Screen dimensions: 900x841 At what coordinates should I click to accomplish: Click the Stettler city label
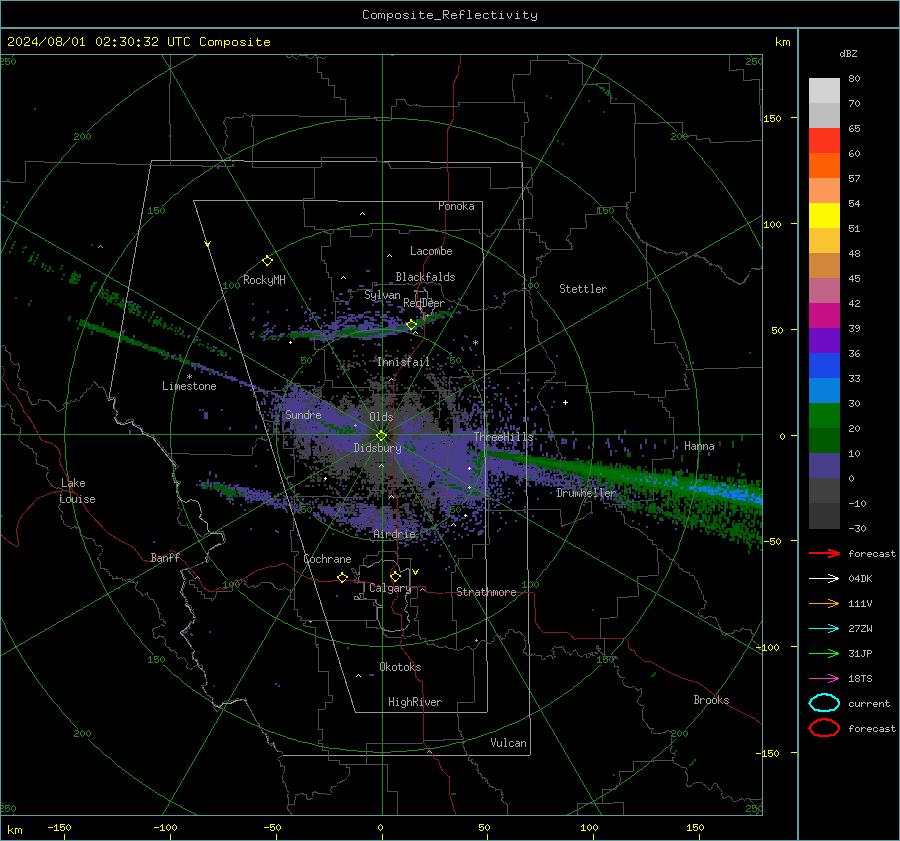click(583, 289)
